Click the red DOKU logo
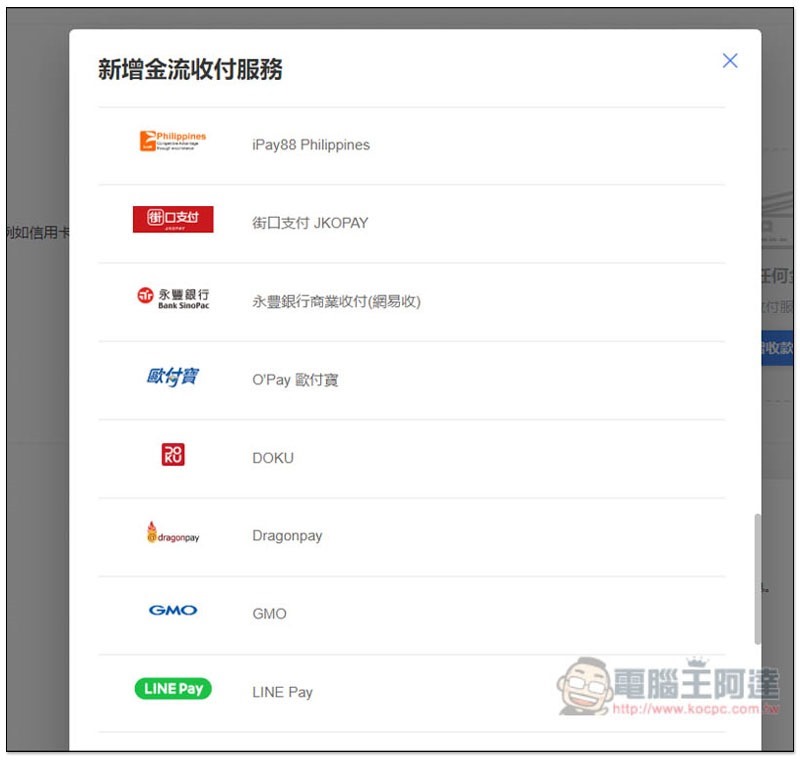 pos(173,454)
